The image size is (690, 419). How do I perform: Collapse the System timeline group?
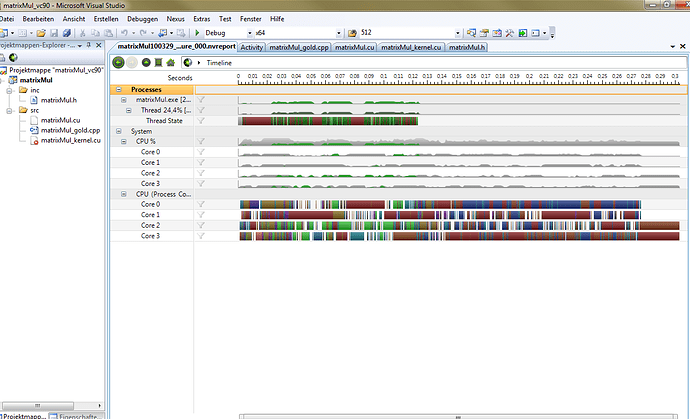tap(118, 131)
